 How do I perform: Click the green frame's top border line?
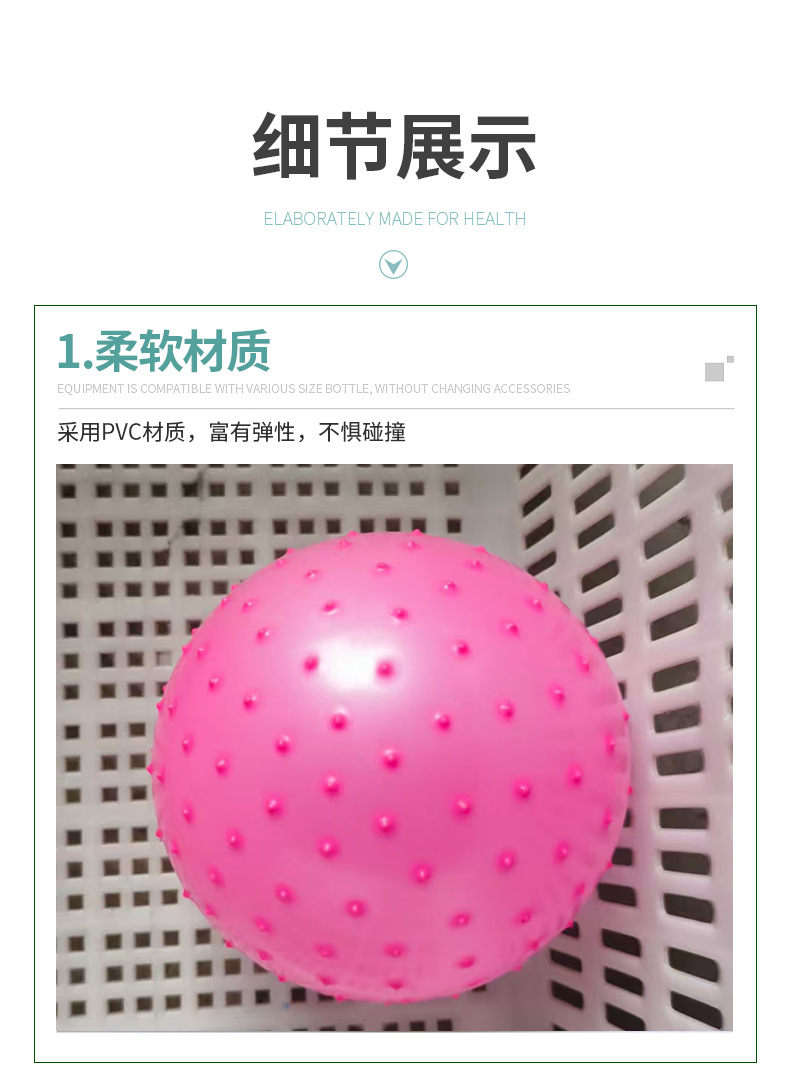coord(395,306)
